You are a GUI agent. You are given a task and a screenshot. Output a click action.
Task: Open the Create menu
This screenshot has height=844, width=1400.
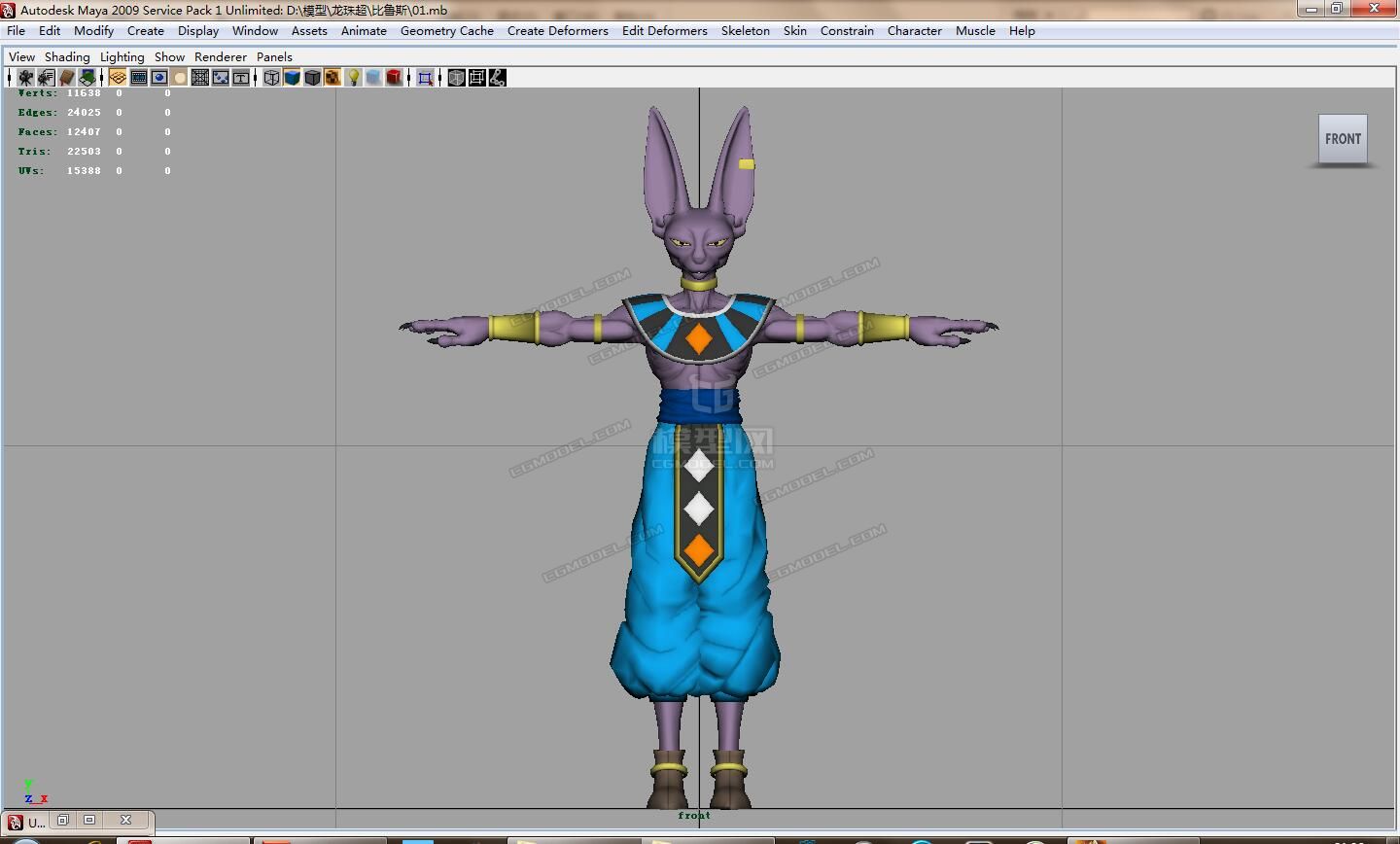pyautogui.click(x=146, y=31)
